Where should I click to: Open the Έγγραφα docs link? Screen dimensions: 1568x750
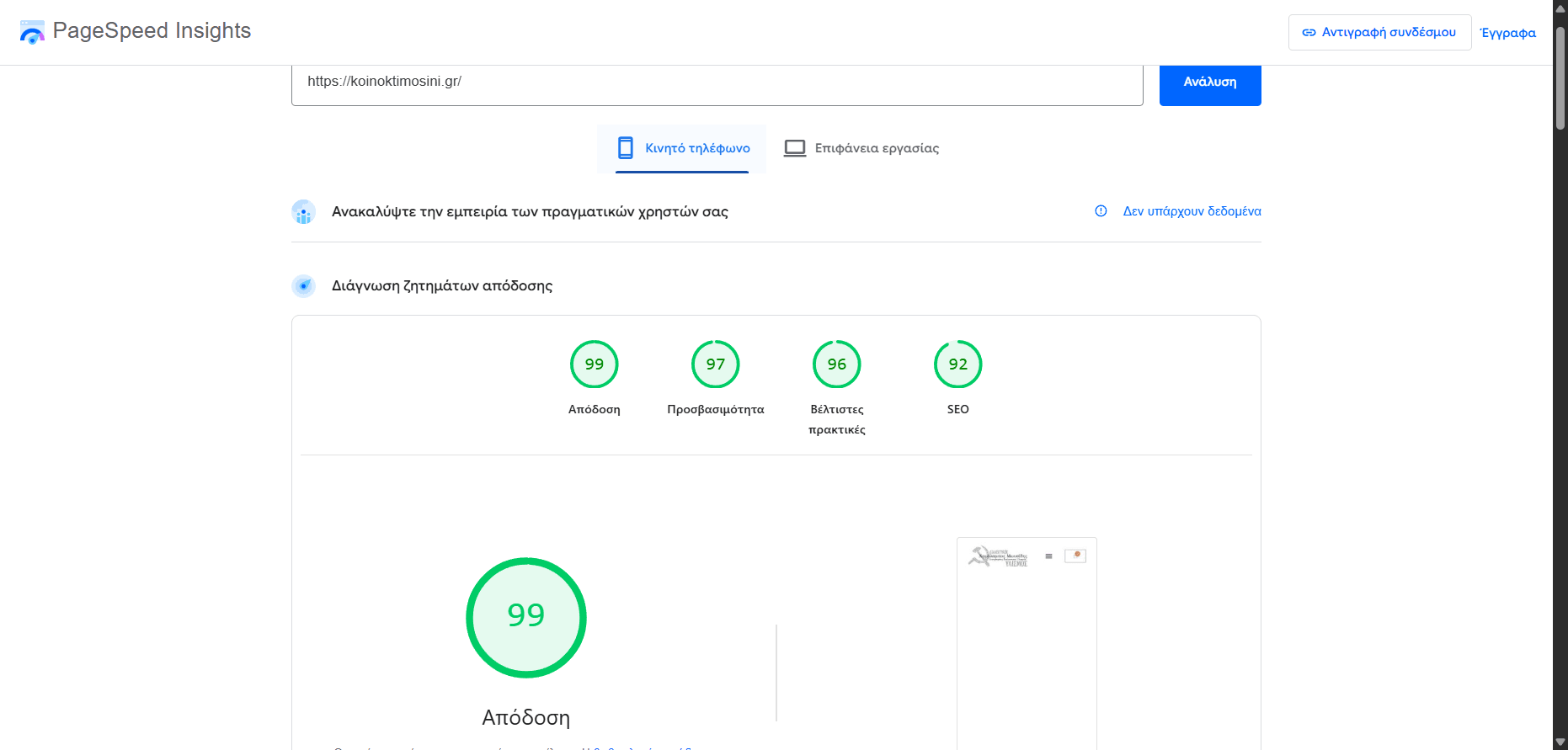click(1507, 33)
